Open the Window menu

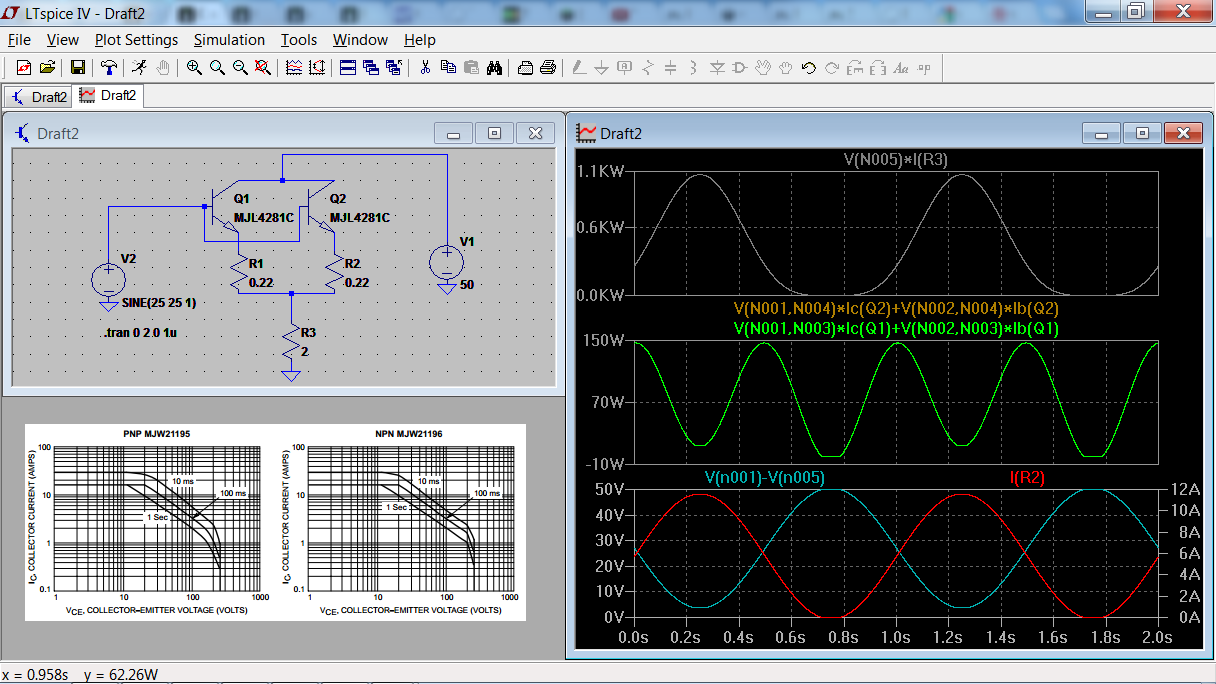(x=360, y=40)
